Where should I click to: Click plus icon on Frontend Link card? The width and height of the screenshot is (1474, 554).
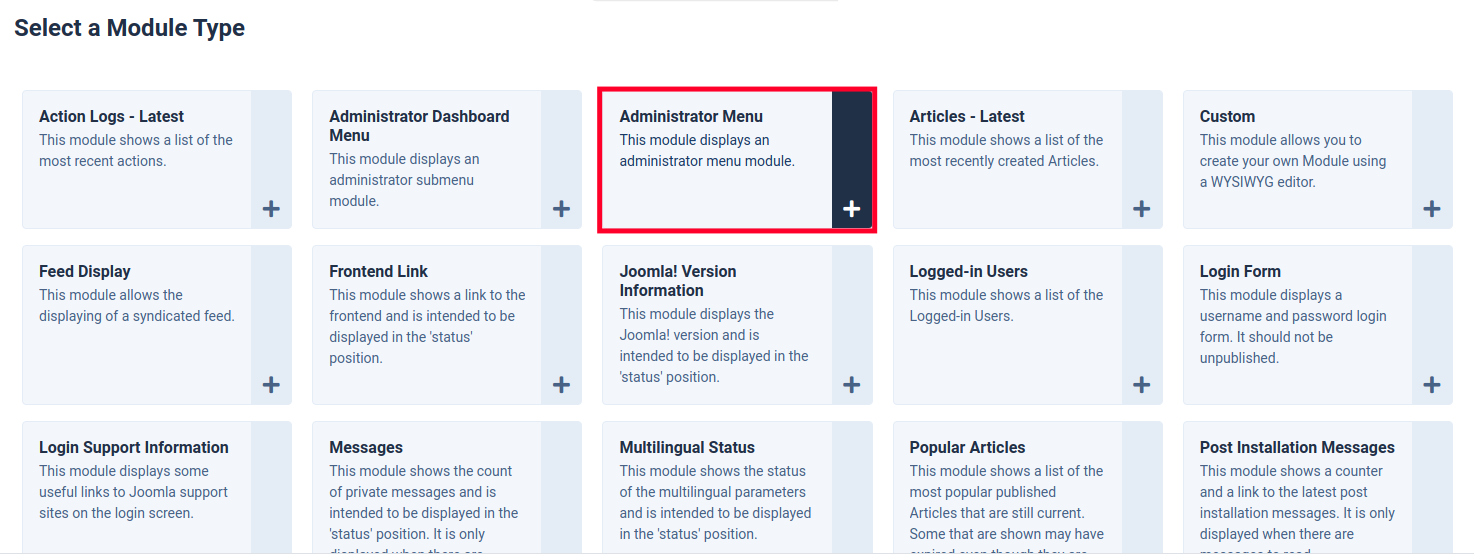coord(561,385)
